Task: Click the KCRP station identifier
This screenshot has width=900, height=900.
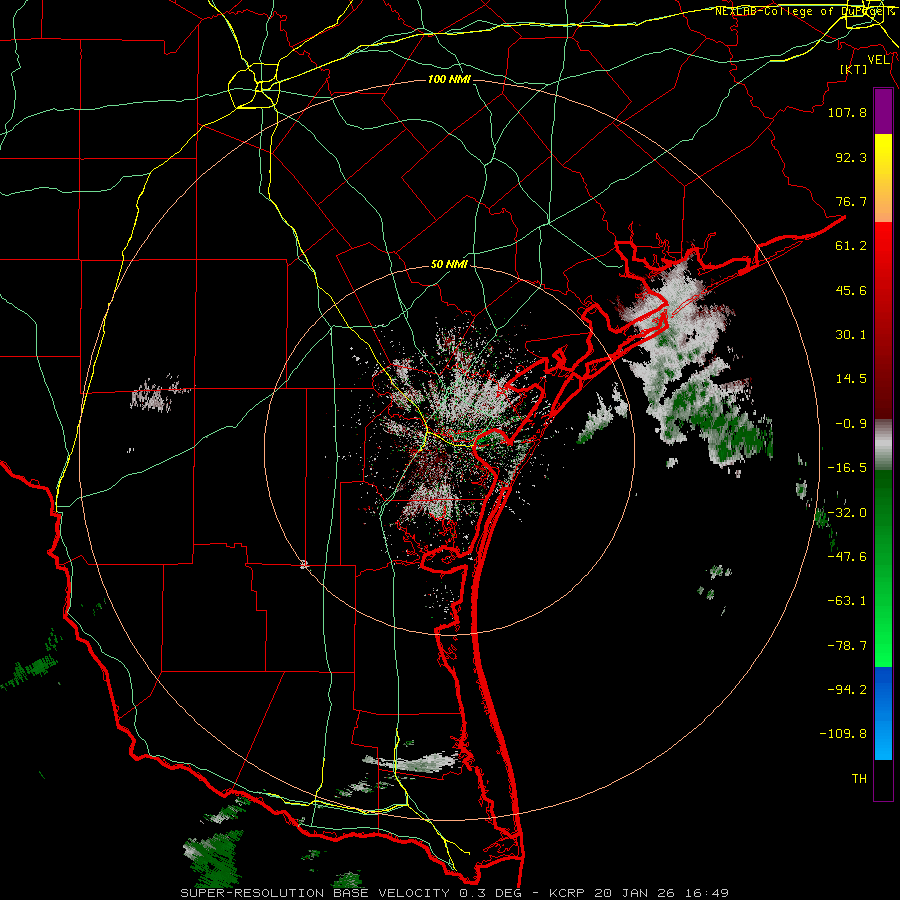Action: (x=569, y=893)
